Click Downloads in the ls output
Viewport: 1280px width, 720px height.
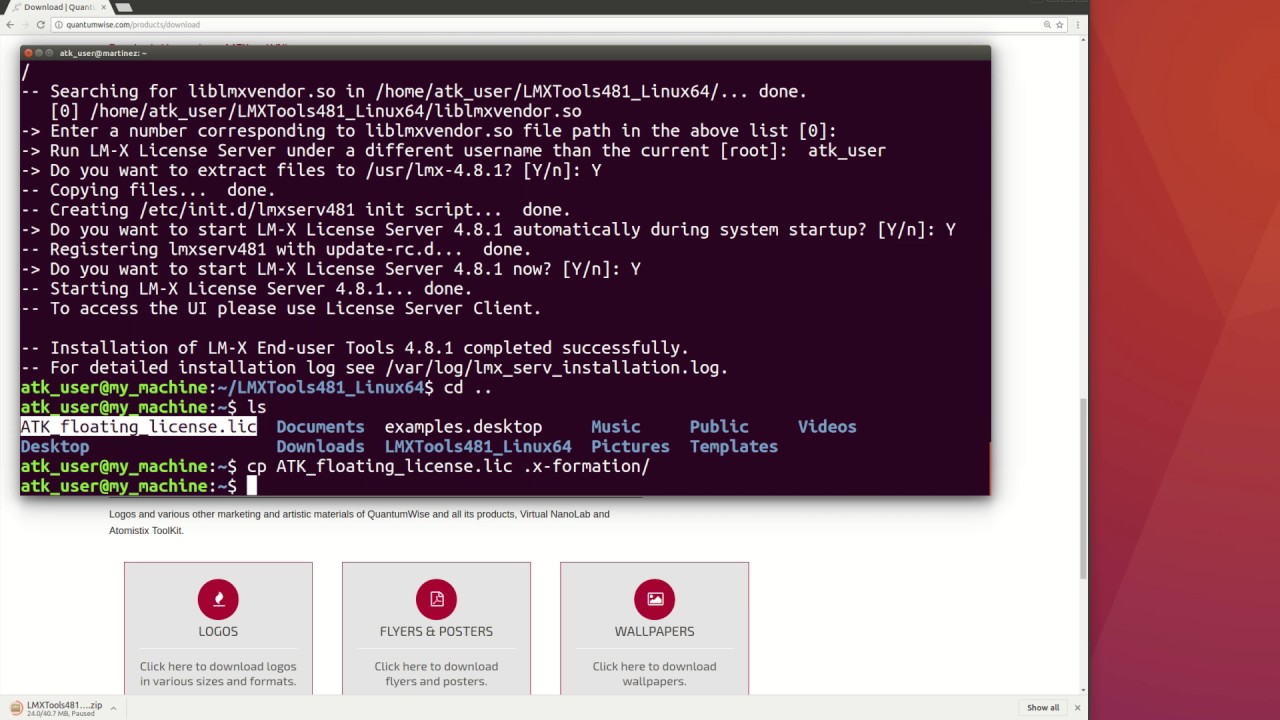pyautogui.click(x=320, y=447)
